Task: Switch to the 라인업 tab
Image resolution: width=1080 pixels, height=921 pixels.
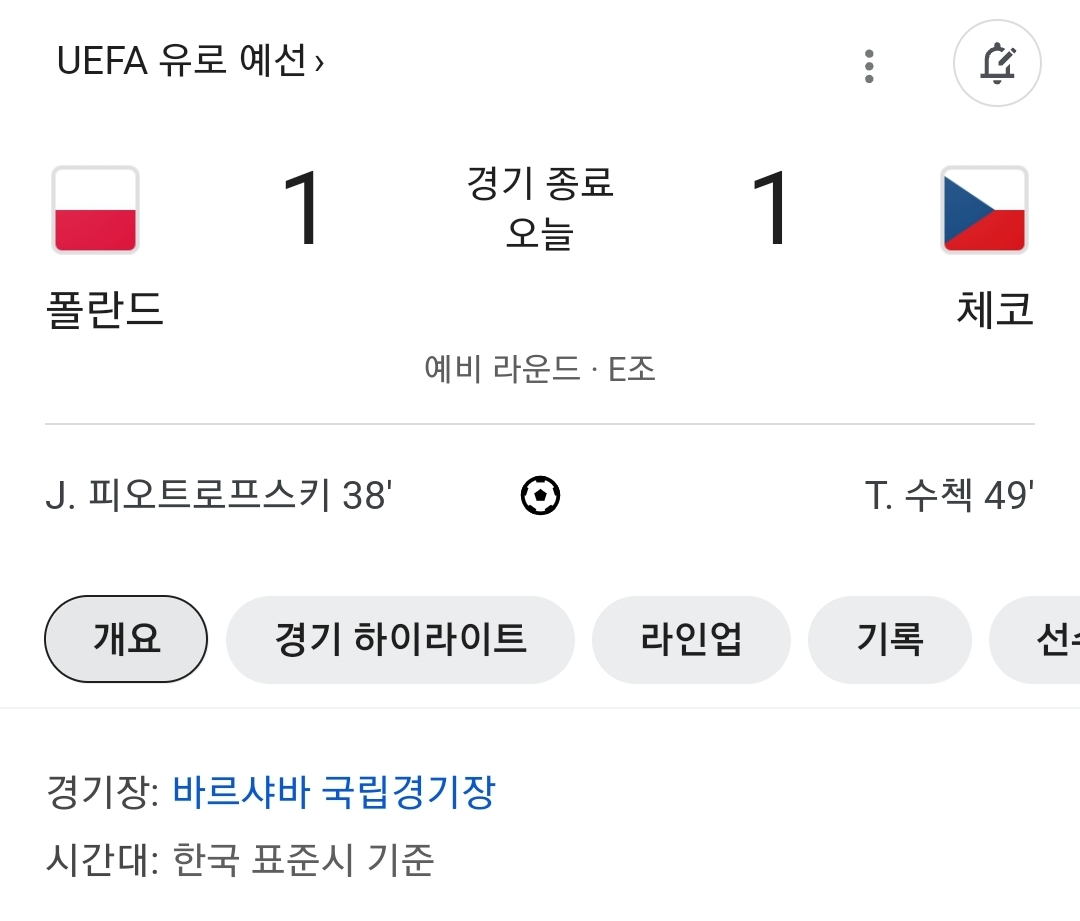Action: point(691,639)
